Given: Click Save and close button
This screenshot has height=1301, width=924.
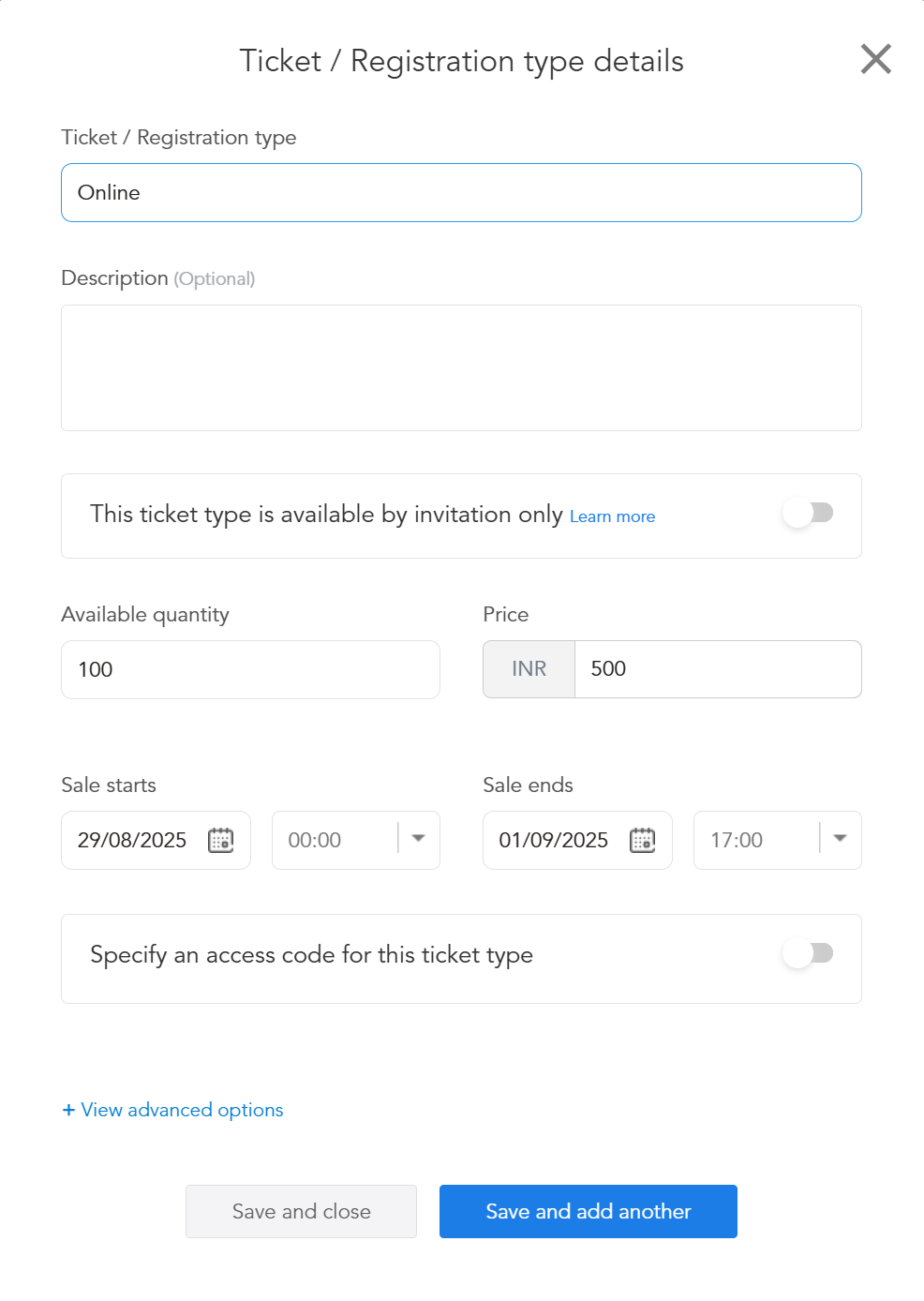Looking at the screenshot, I should (x=301, y=1211).
